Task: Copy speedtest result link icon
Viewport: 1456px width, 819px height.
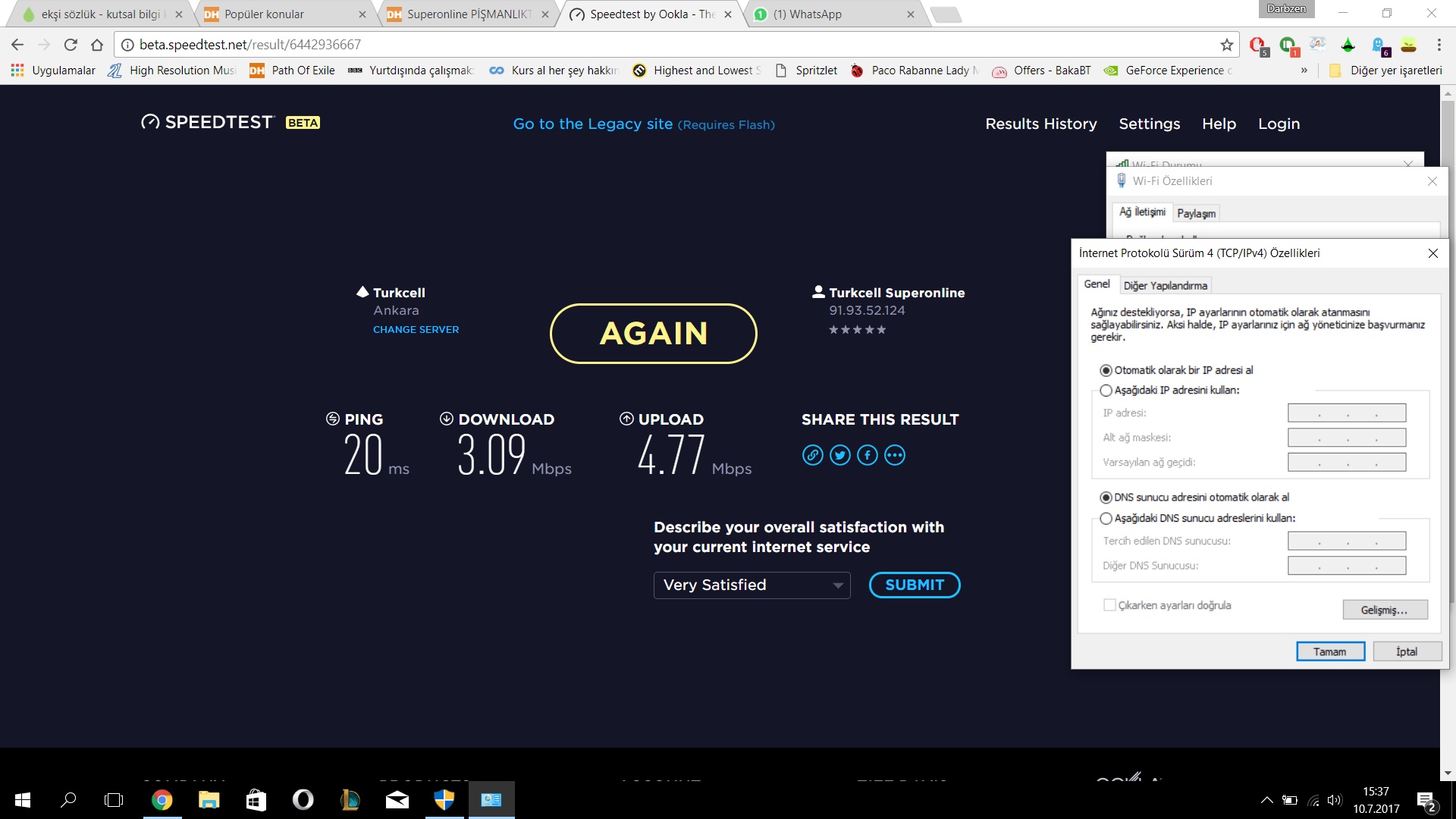Action: click(812, 455)
